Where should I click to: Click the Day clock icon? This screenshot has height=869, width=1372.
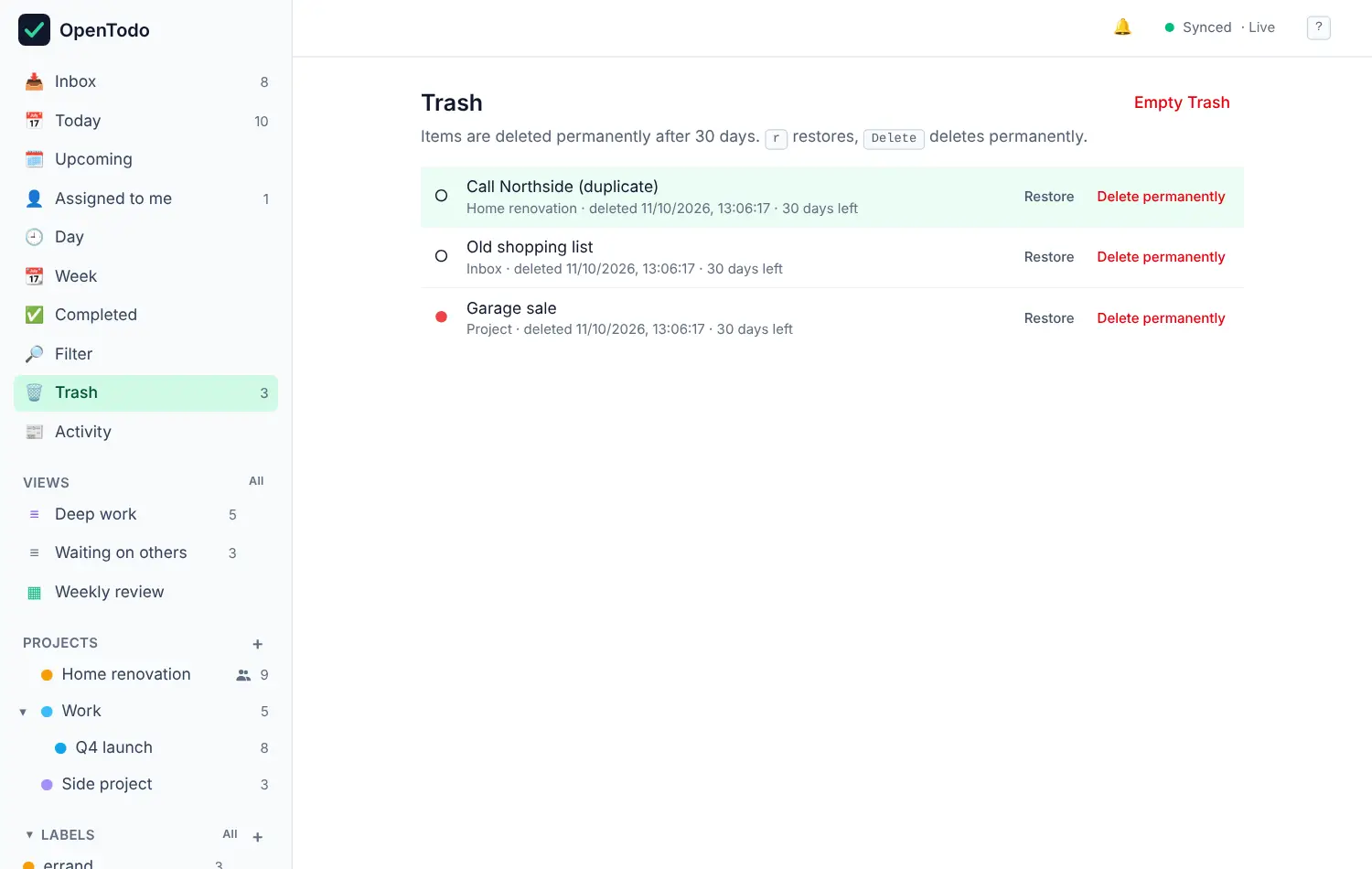click(34, 237)
